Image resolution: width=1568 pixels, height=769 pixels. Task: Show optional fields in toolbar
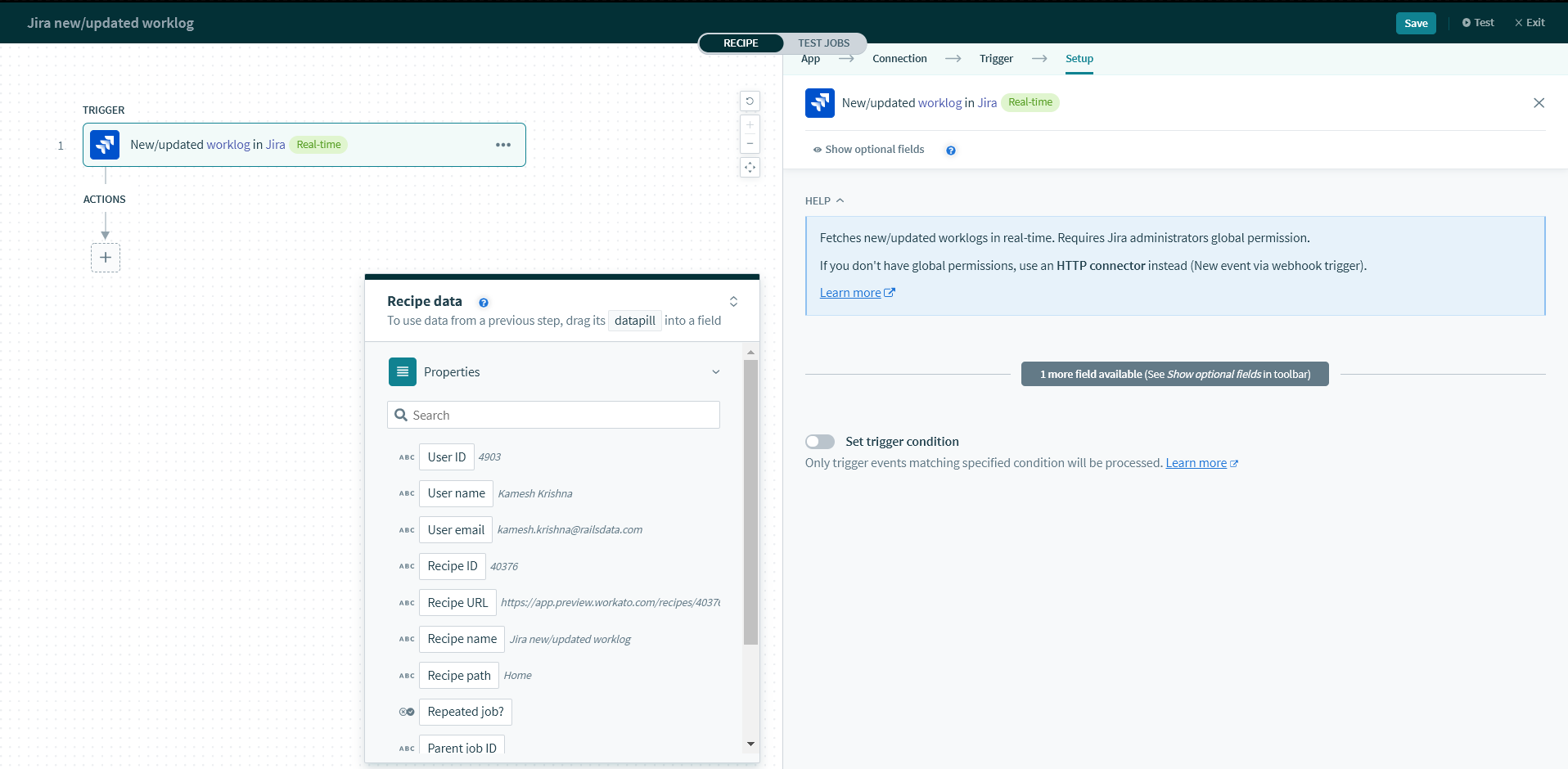click(x=868, y=150)
